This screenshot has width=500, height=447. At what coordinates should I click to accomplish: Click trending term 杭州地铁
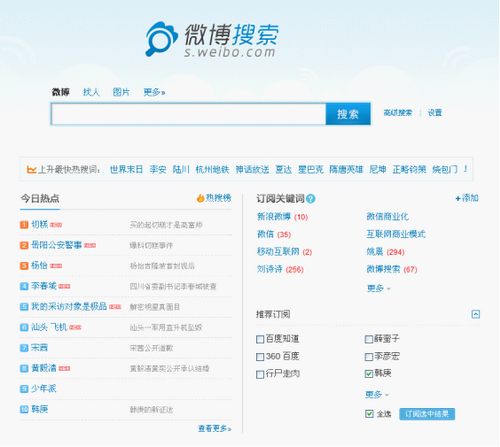click(x=212, y=169)
